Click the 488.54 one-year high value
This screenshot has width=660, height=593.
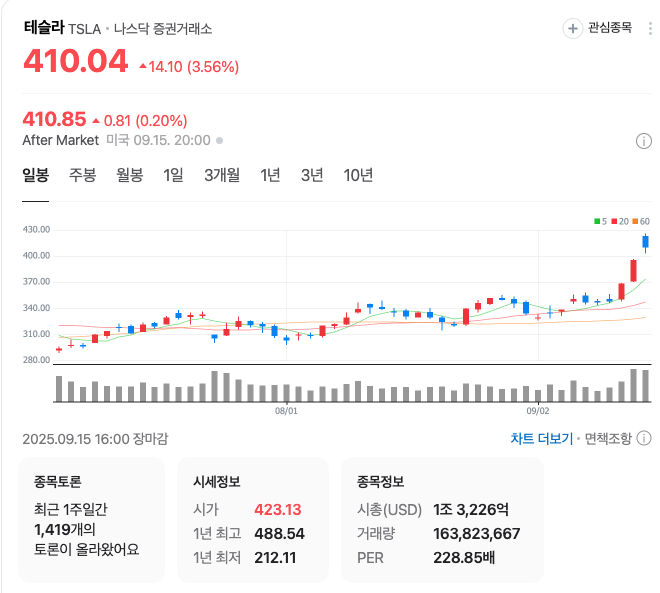[x=279, y=534]
